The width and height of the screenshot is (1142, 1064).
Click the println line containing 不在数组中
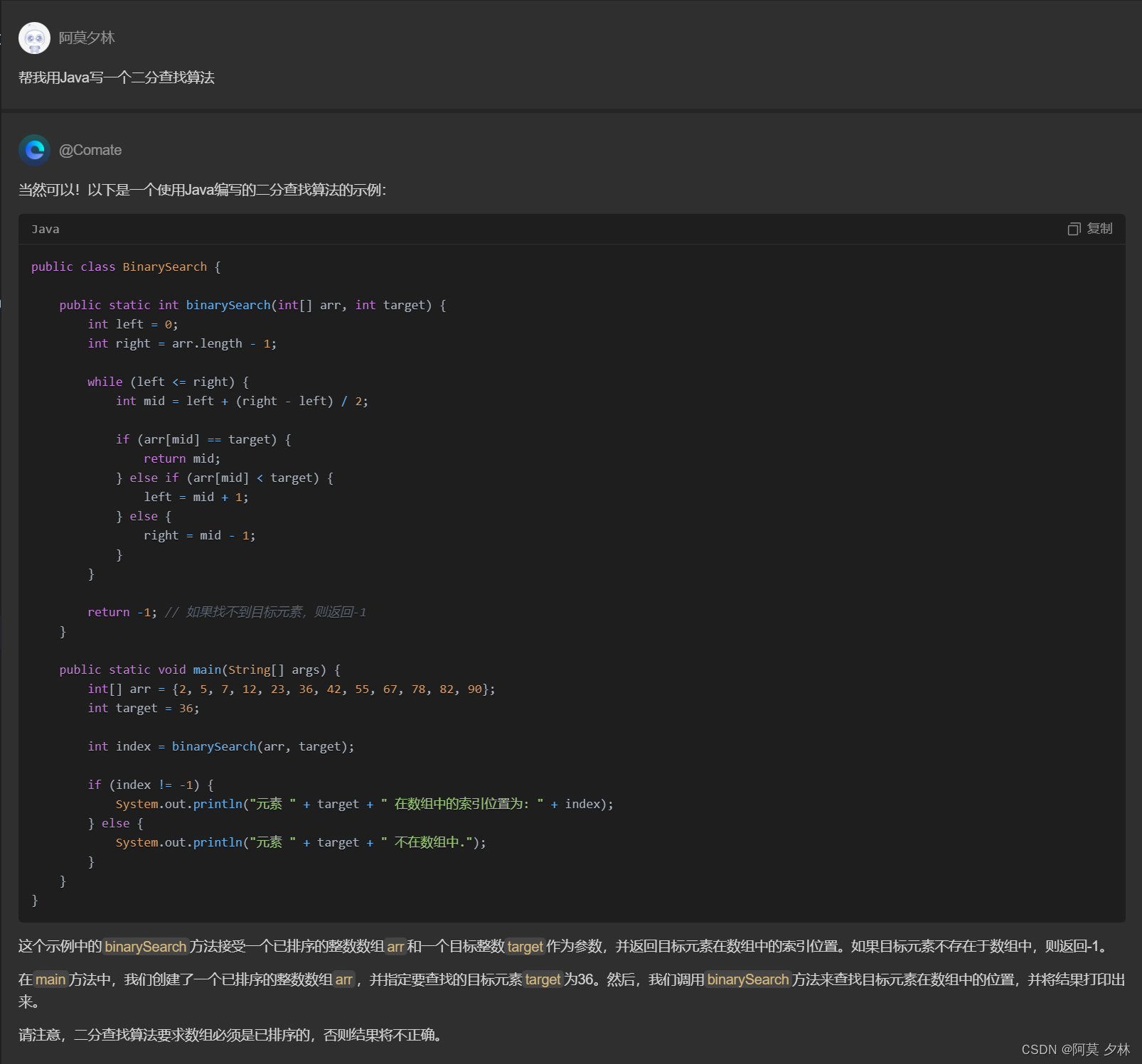pyautogui.click(x=301, y=842)
